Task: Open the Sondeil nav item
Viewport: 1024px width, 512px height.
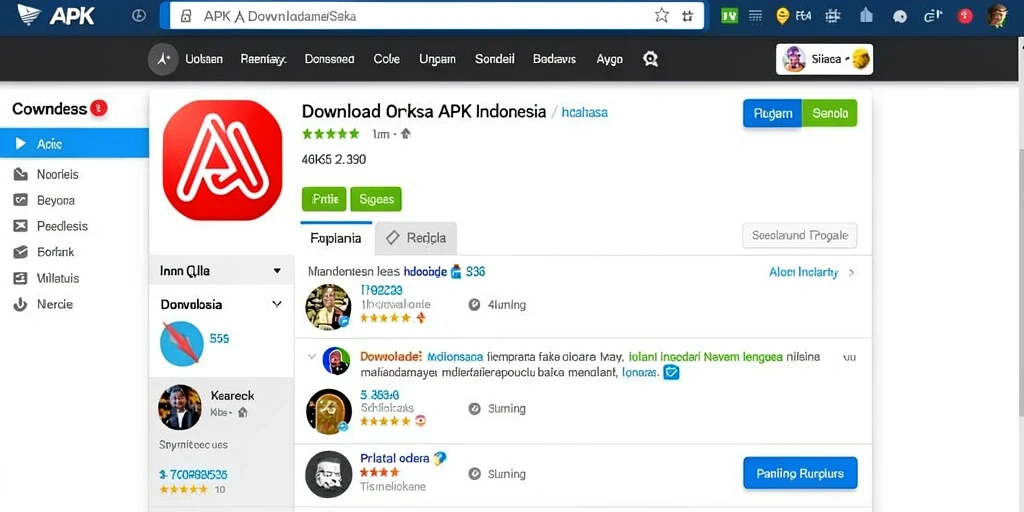Action: click(495, 59)
